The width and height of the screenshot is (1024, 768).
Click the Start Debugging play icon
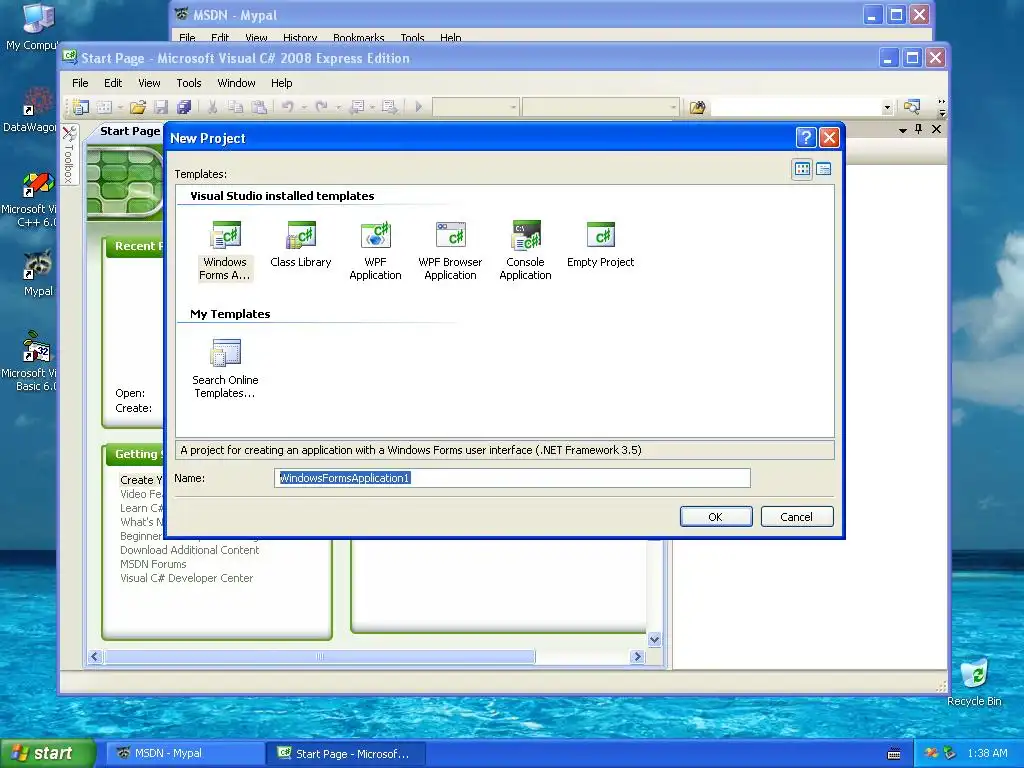[419, 106]
